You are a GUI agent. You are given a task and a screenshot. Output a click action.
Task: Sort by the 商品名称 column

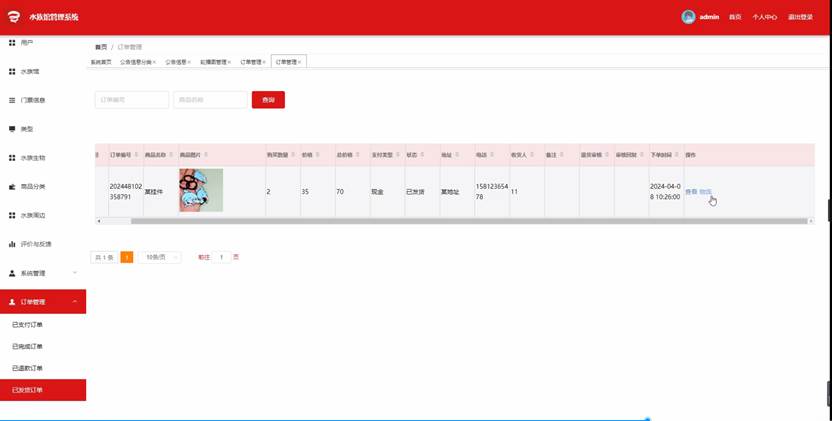pyautogui.click(x=171, y=155)
